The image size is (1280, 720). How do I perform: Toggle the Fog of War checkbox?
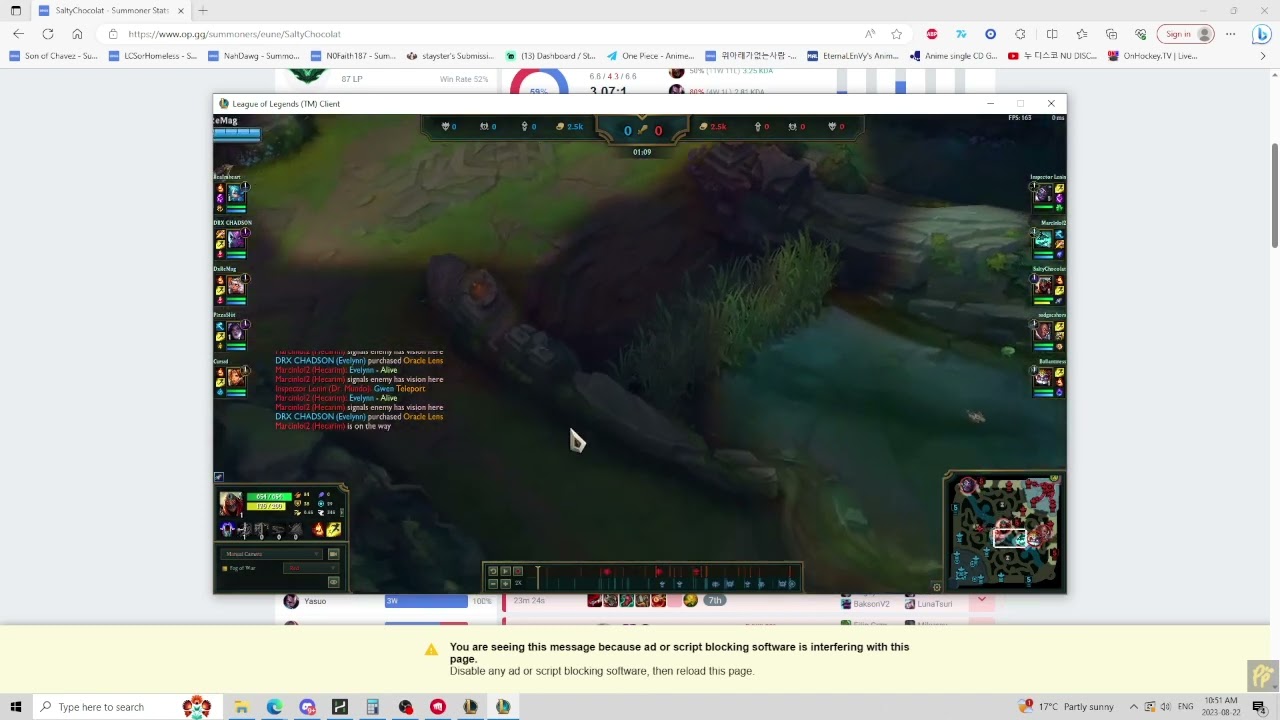[224, 568]
